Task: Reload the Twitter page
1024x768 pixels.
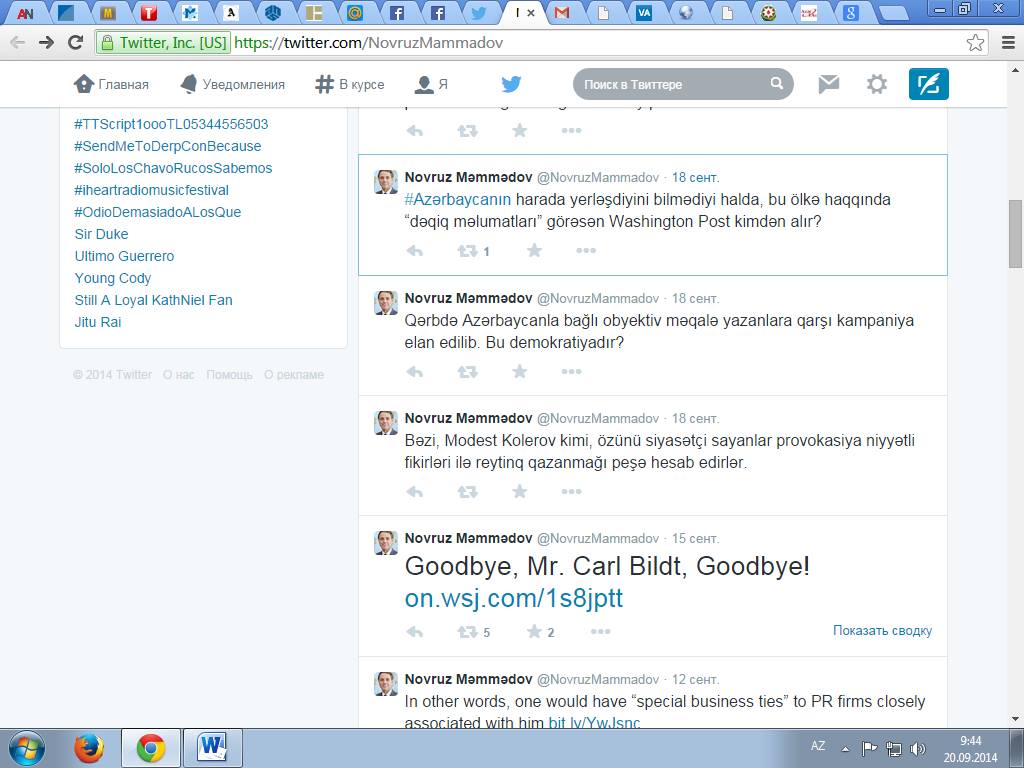Action: pyautogui.click(x=76, y=43)
